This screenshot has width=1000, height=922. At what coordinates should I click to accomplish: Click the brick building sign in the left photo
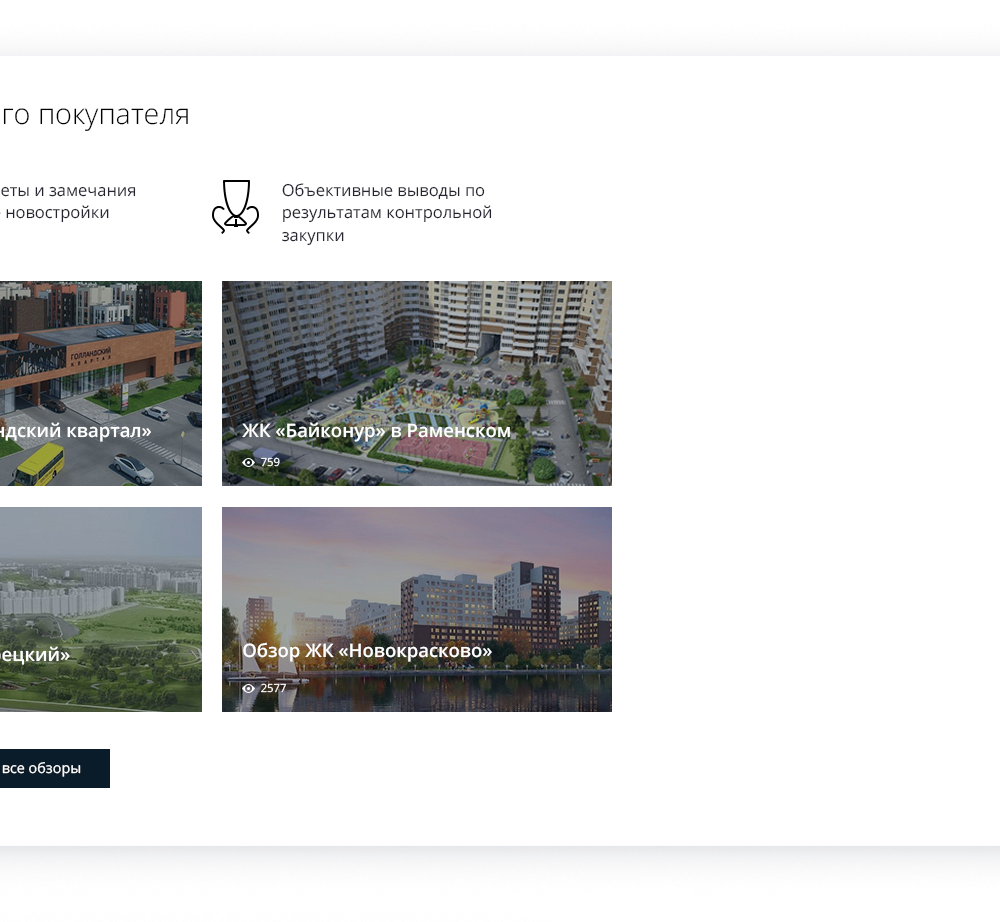tap(90, 357)
